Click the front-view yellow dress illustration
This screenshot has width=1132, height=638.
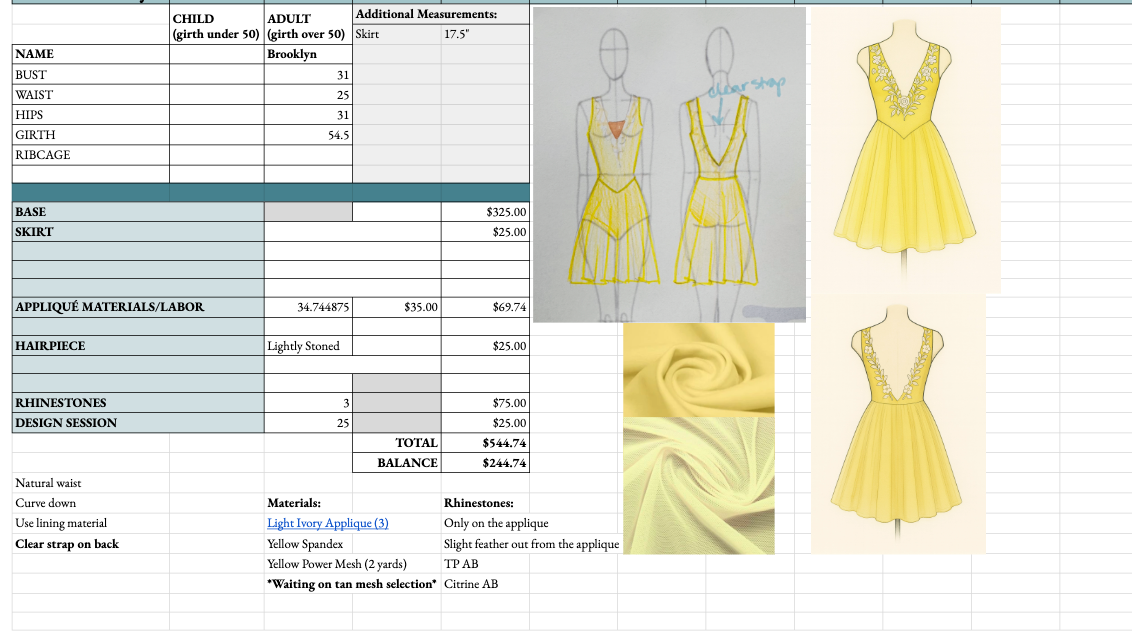click(905, 150)
